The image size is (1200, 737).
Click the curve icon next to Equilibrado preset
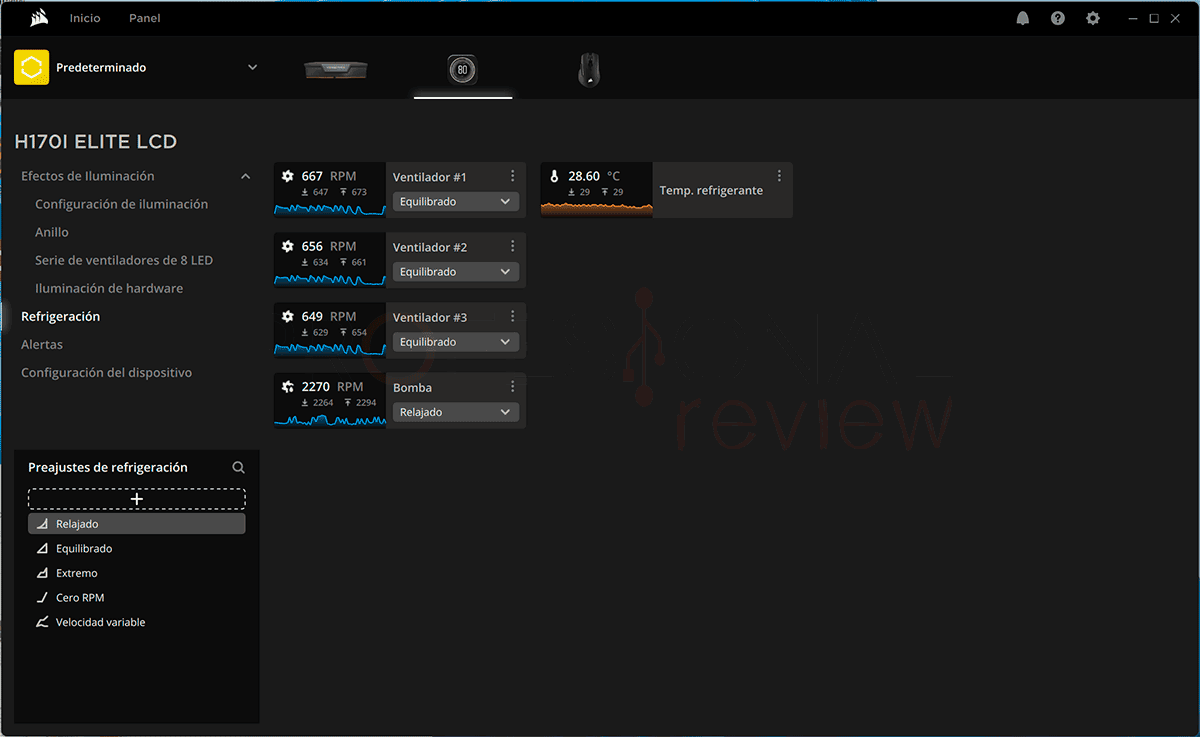pyautogui.click(x=42, y=549)
